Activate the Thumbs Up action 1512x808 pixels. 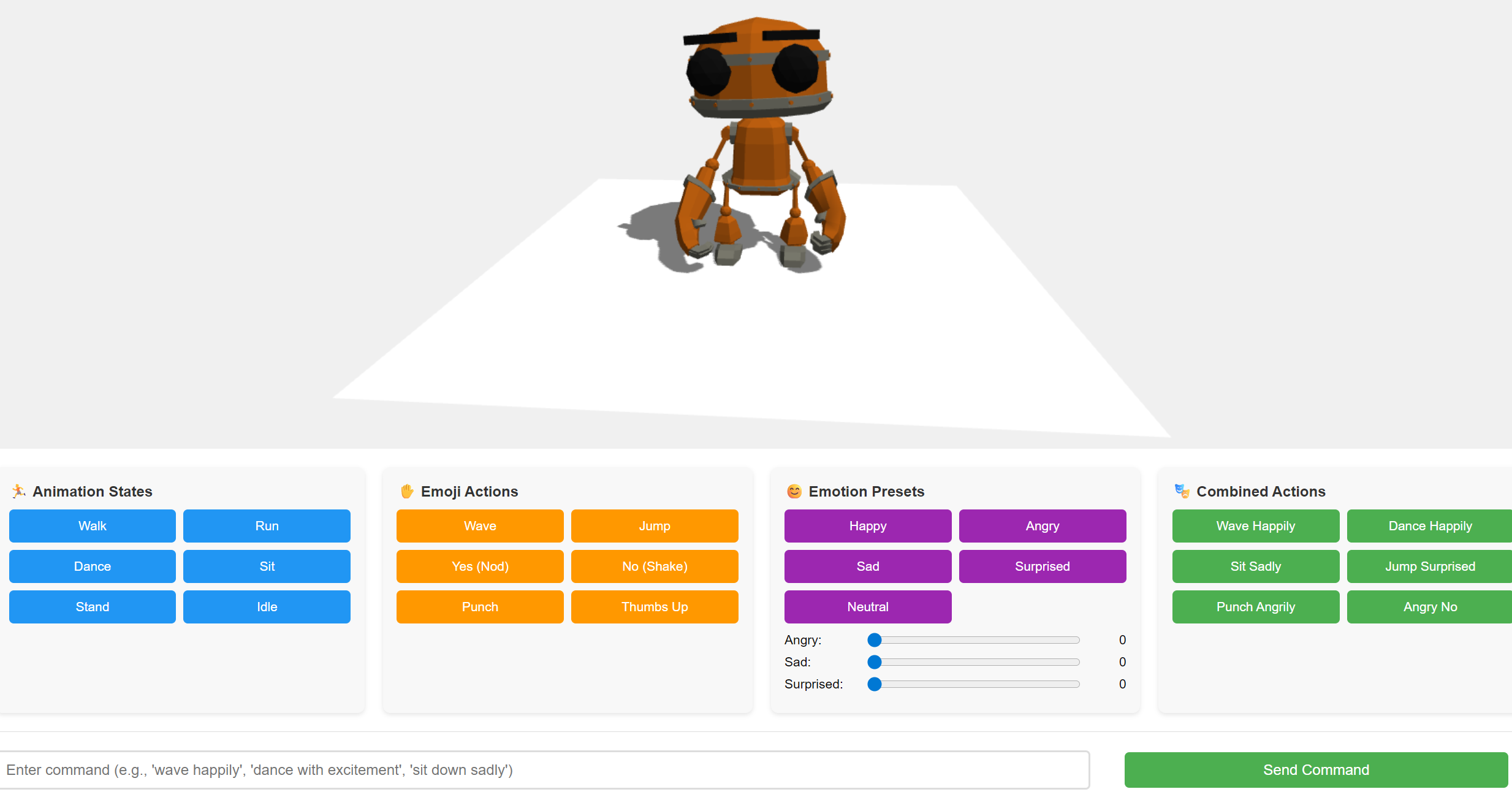coord(655,606)
